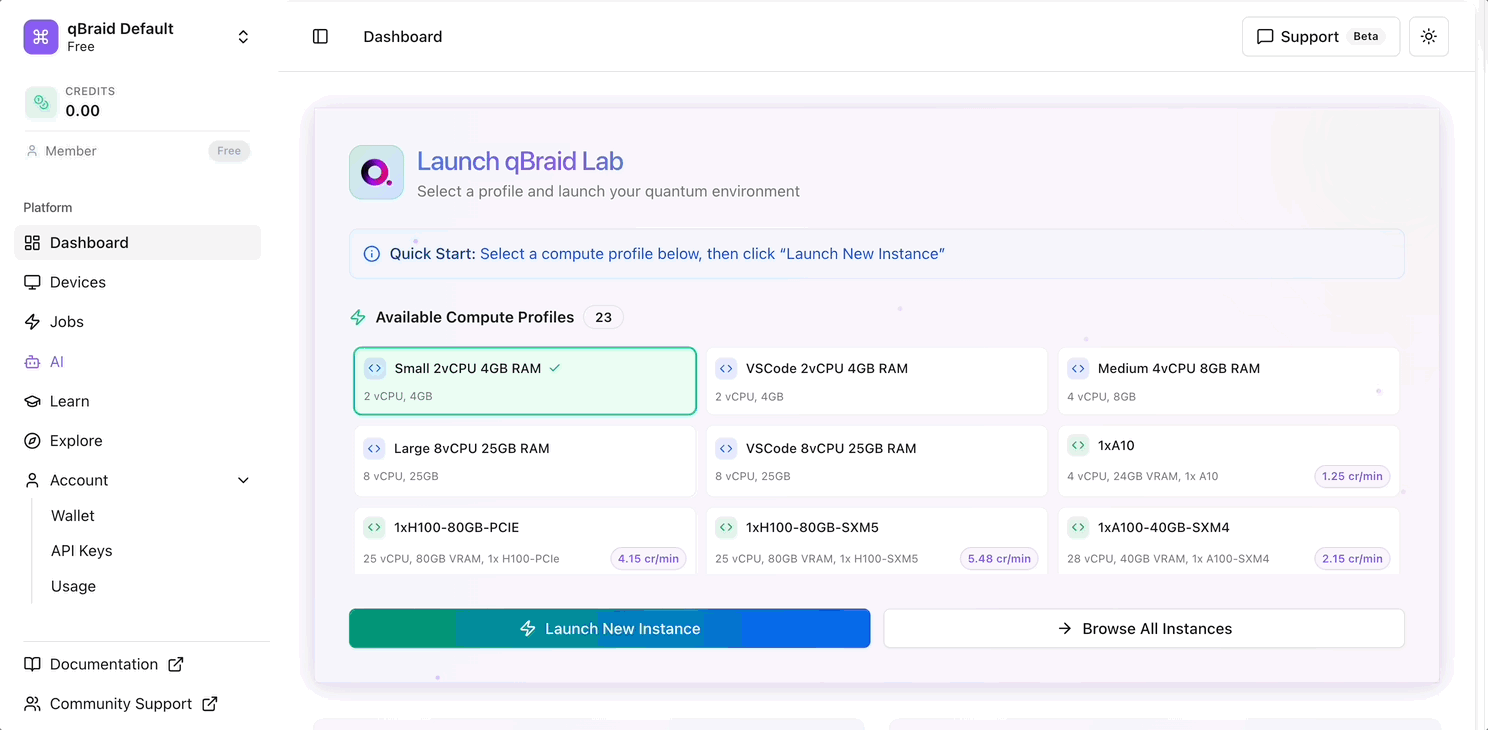Select the 1xH100-80GB-SXM5 profile
This screenshot has height=730, width=1488.
tap(877, 541)
